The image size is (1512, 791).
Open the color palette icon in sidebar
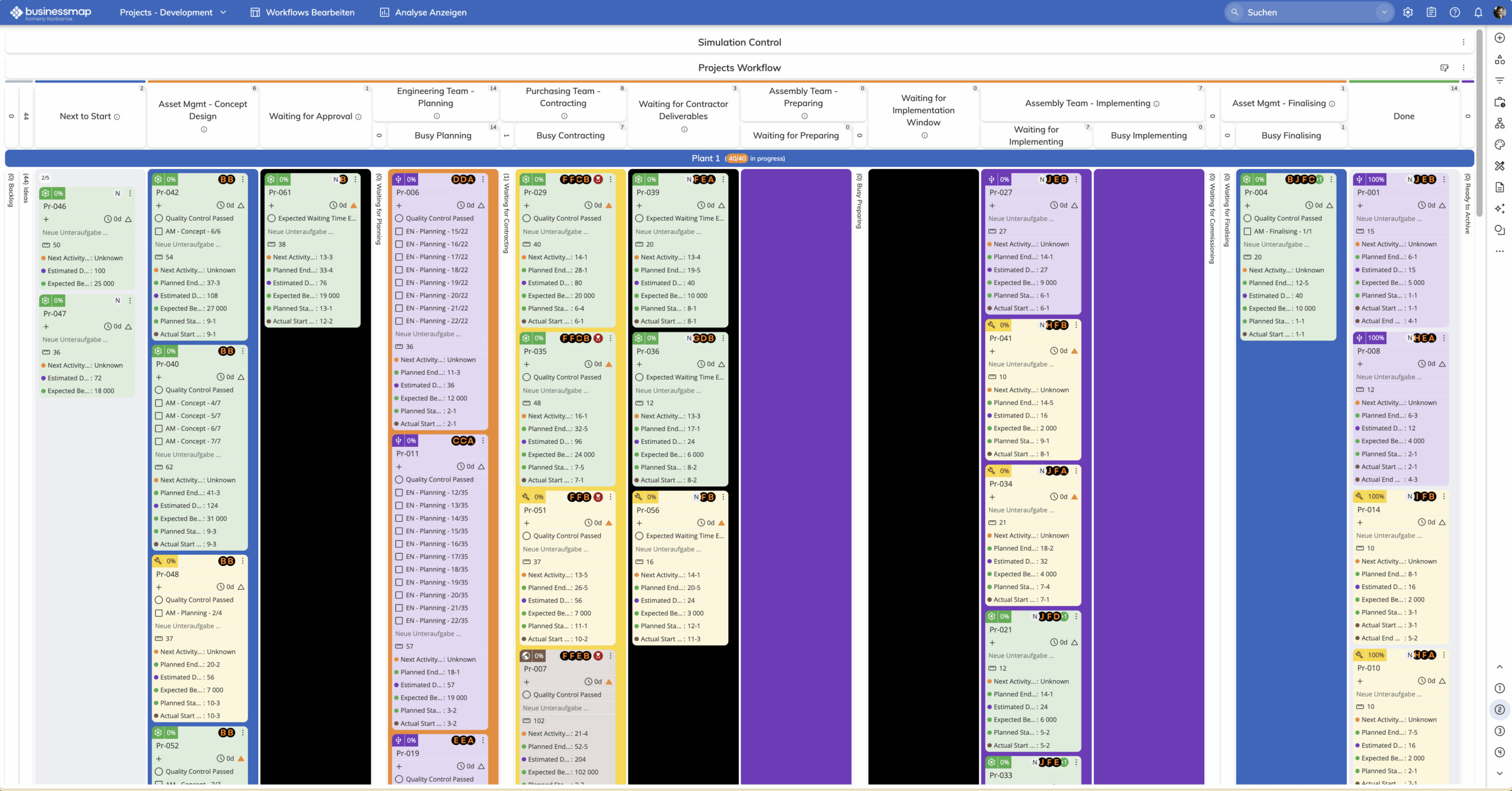[x=1500, y=145]
